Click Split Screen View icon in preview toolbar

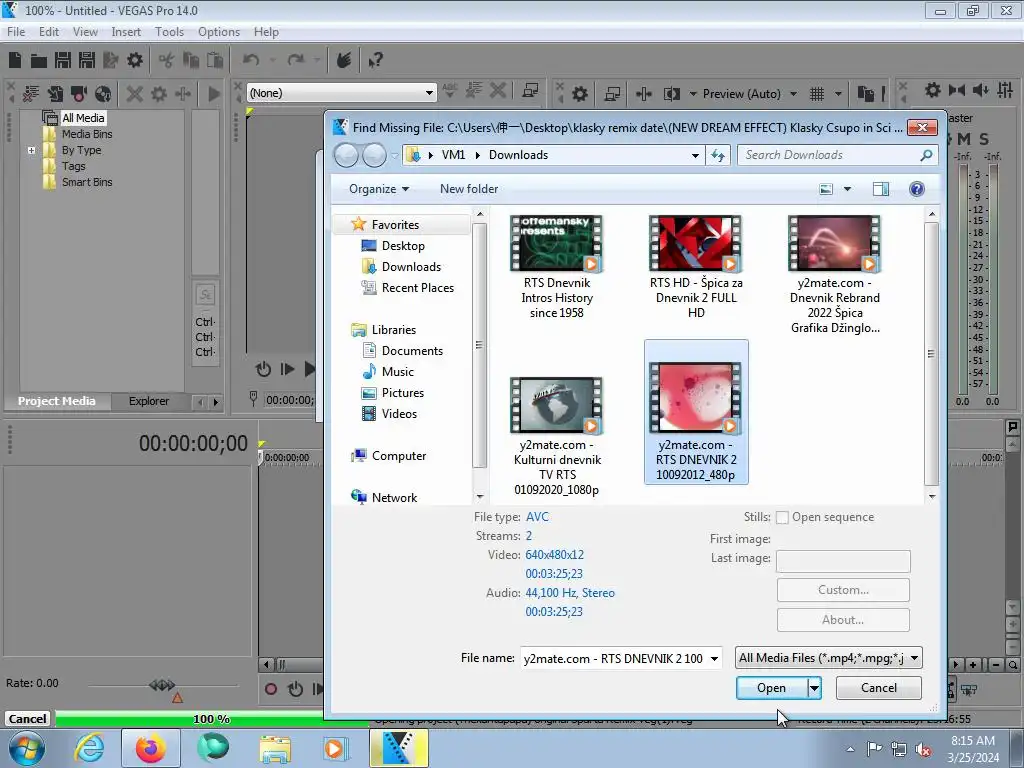(x=672, y=94)
